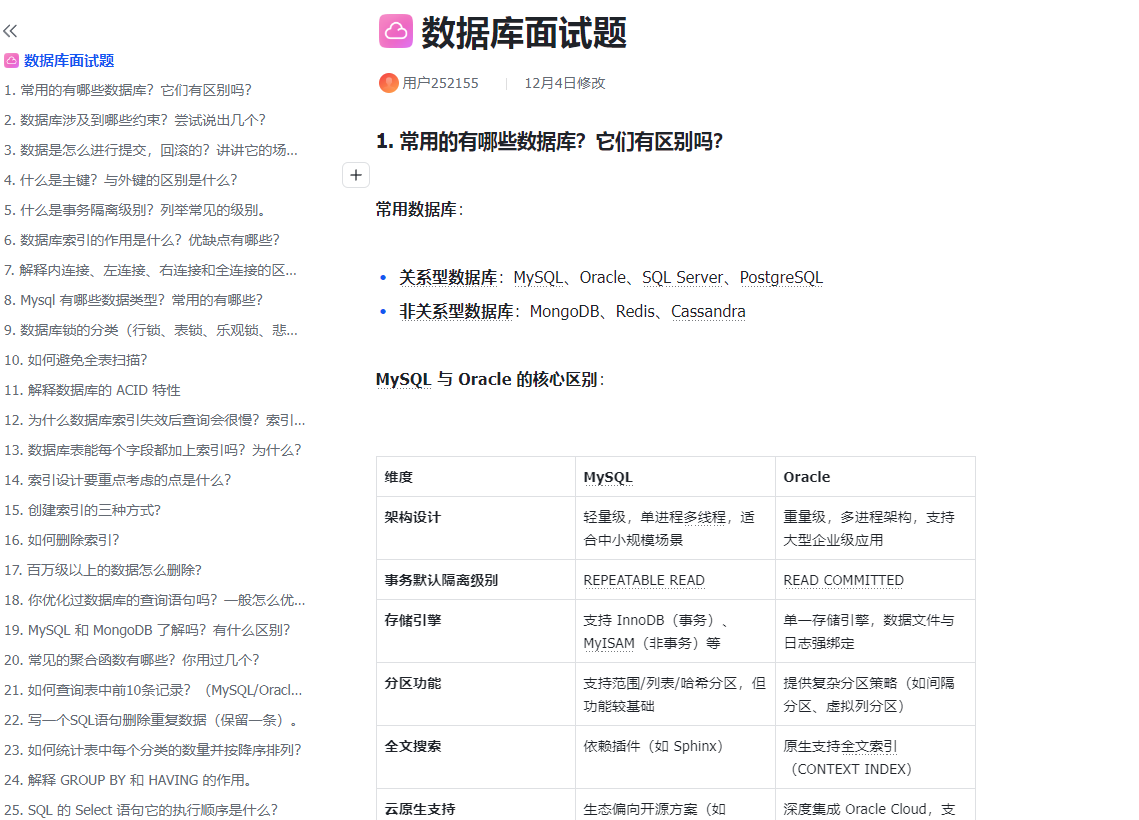This screenshot has width=1139, height=820.
Task: Click the table cell 全文搜索
Action: tap(476, 758)
